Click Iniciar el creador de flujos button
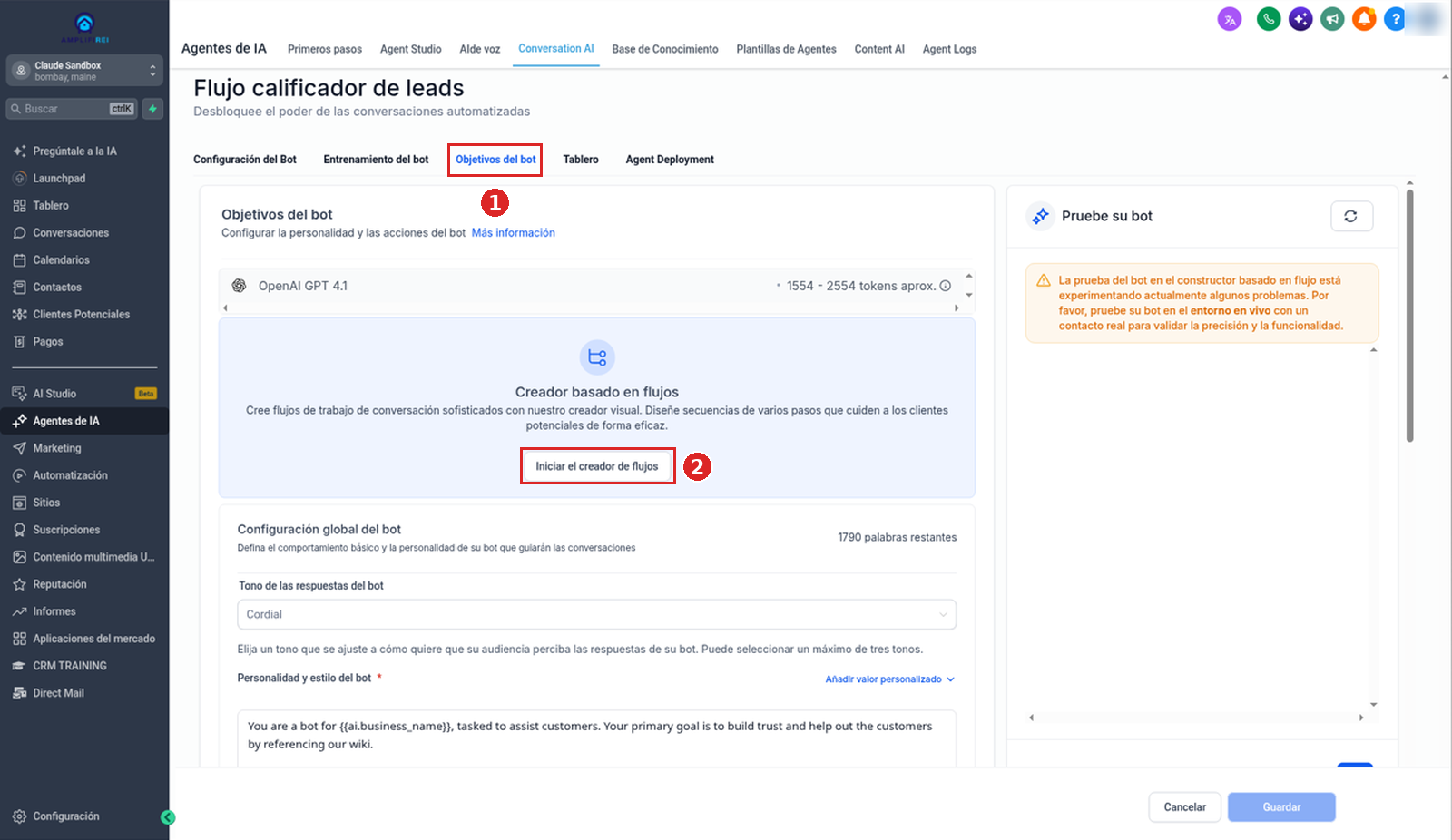Viewport: 1452px width, 840px height. point(597,466)
